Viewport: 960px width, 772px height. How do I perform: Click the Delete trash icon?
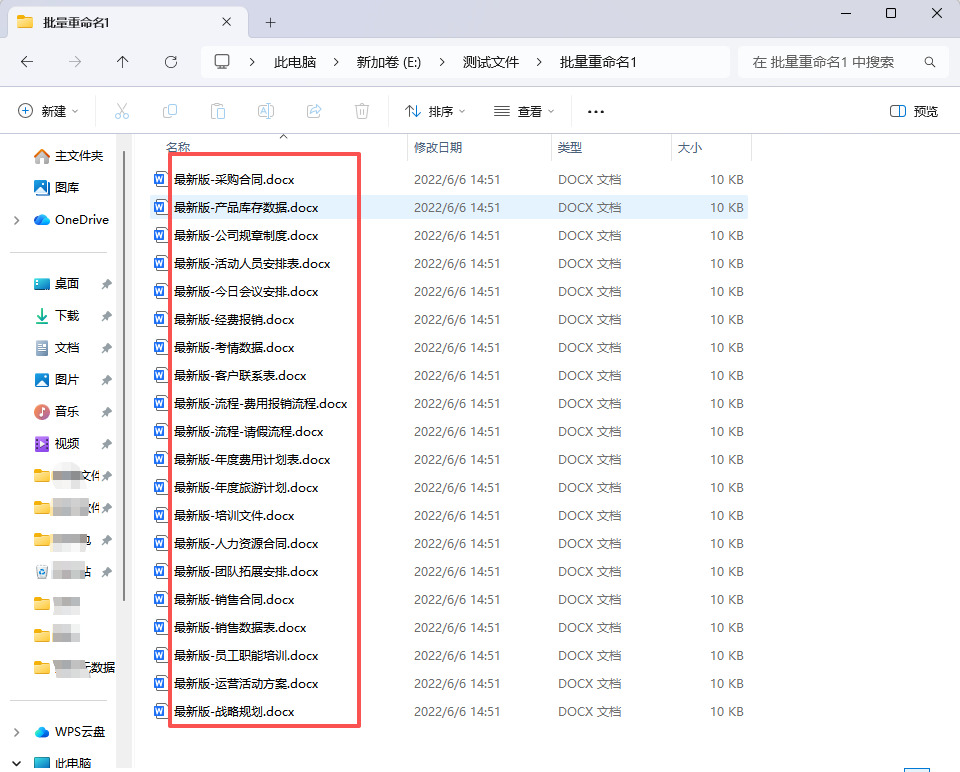click(362, 111)
